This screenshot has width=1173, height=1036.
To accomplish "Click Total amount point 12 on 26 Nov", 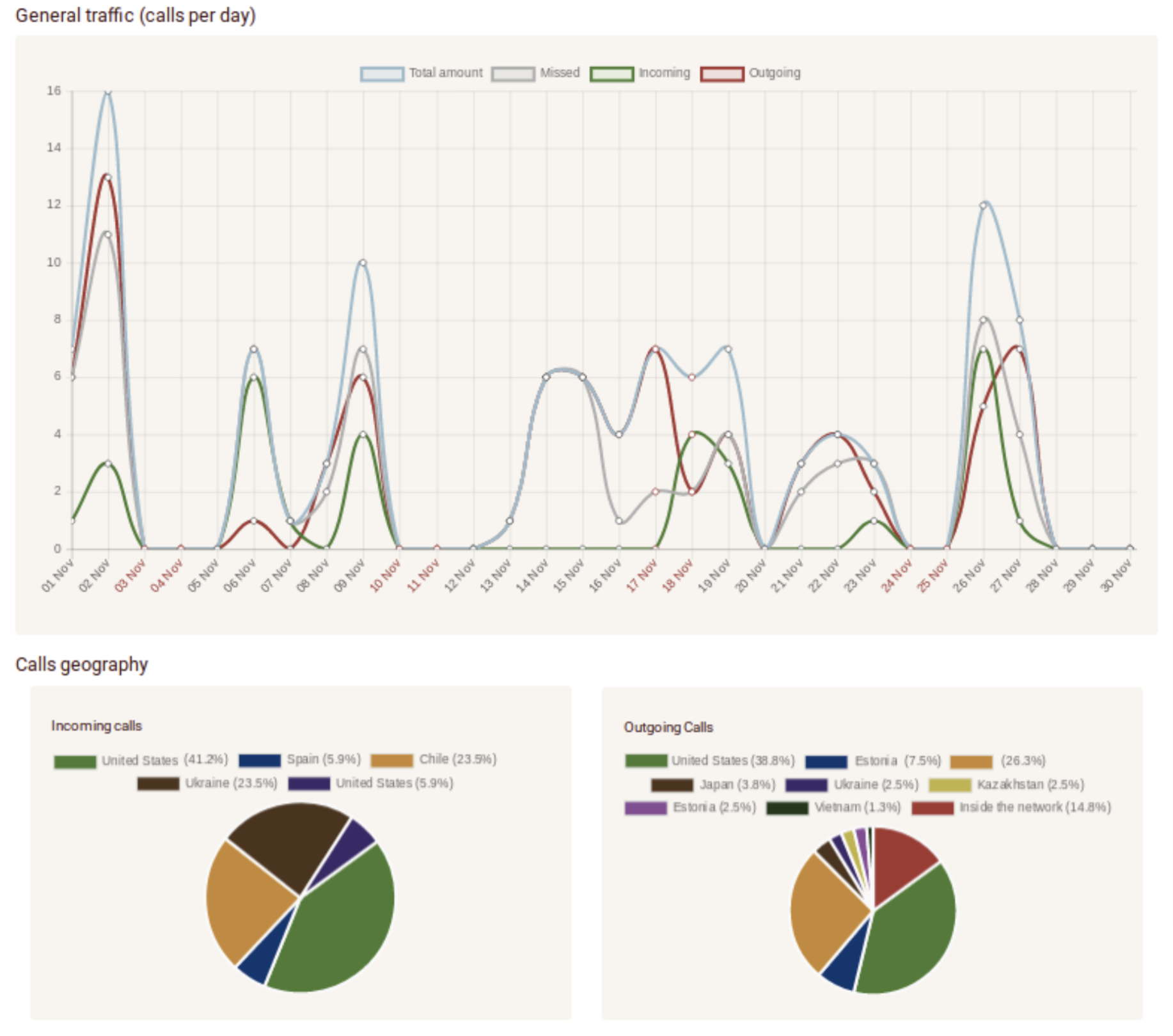I will pos(984,206).
